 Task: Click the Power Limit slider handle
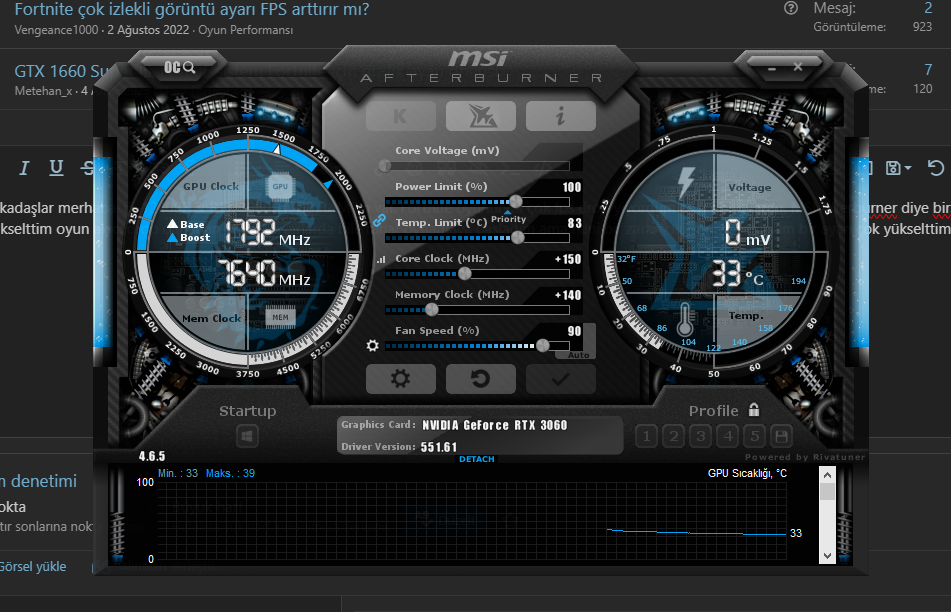pos(516,201)
